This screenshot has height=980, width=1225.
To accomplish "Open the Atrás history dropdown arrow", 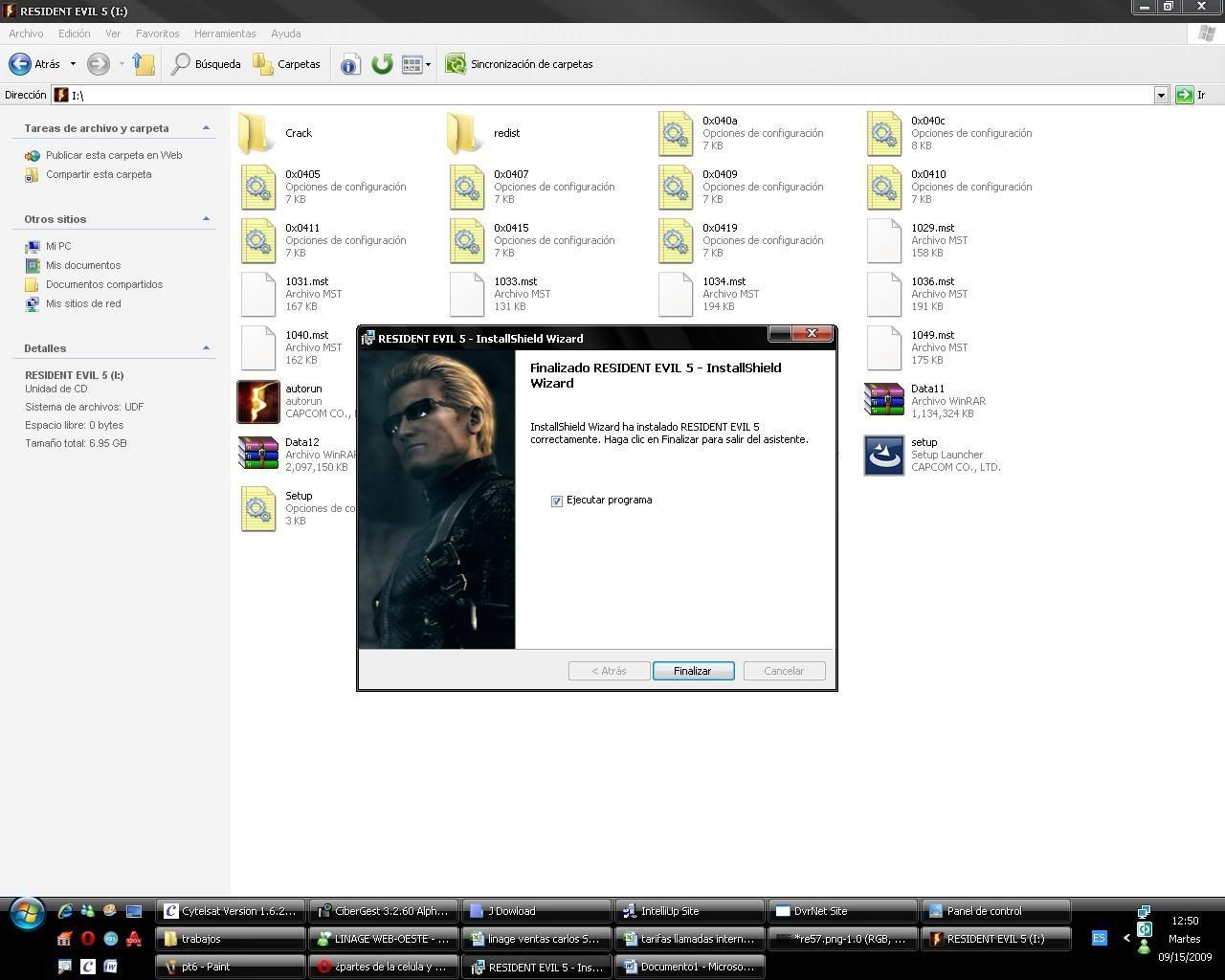I will (73, 64).
